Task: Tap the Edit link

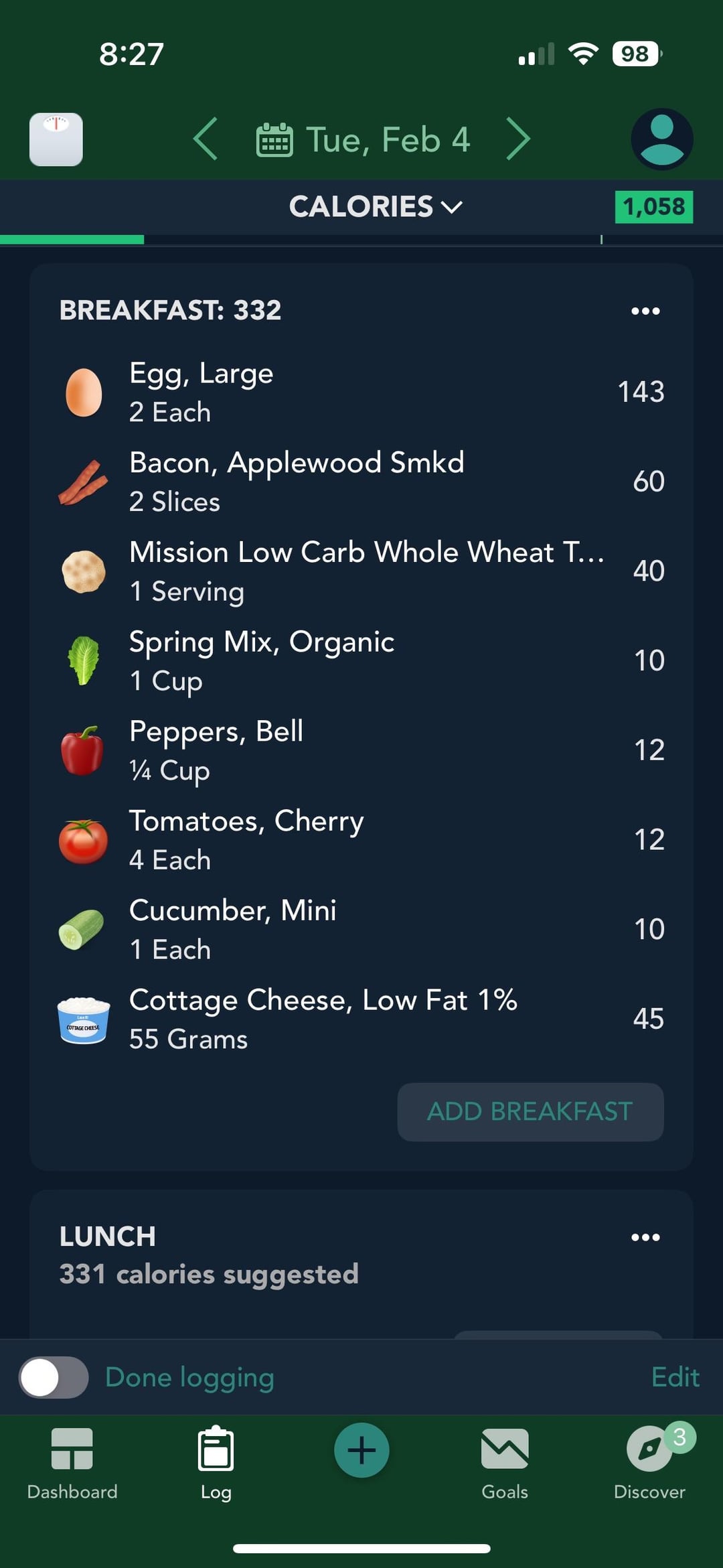Action: coord(675,1378)
